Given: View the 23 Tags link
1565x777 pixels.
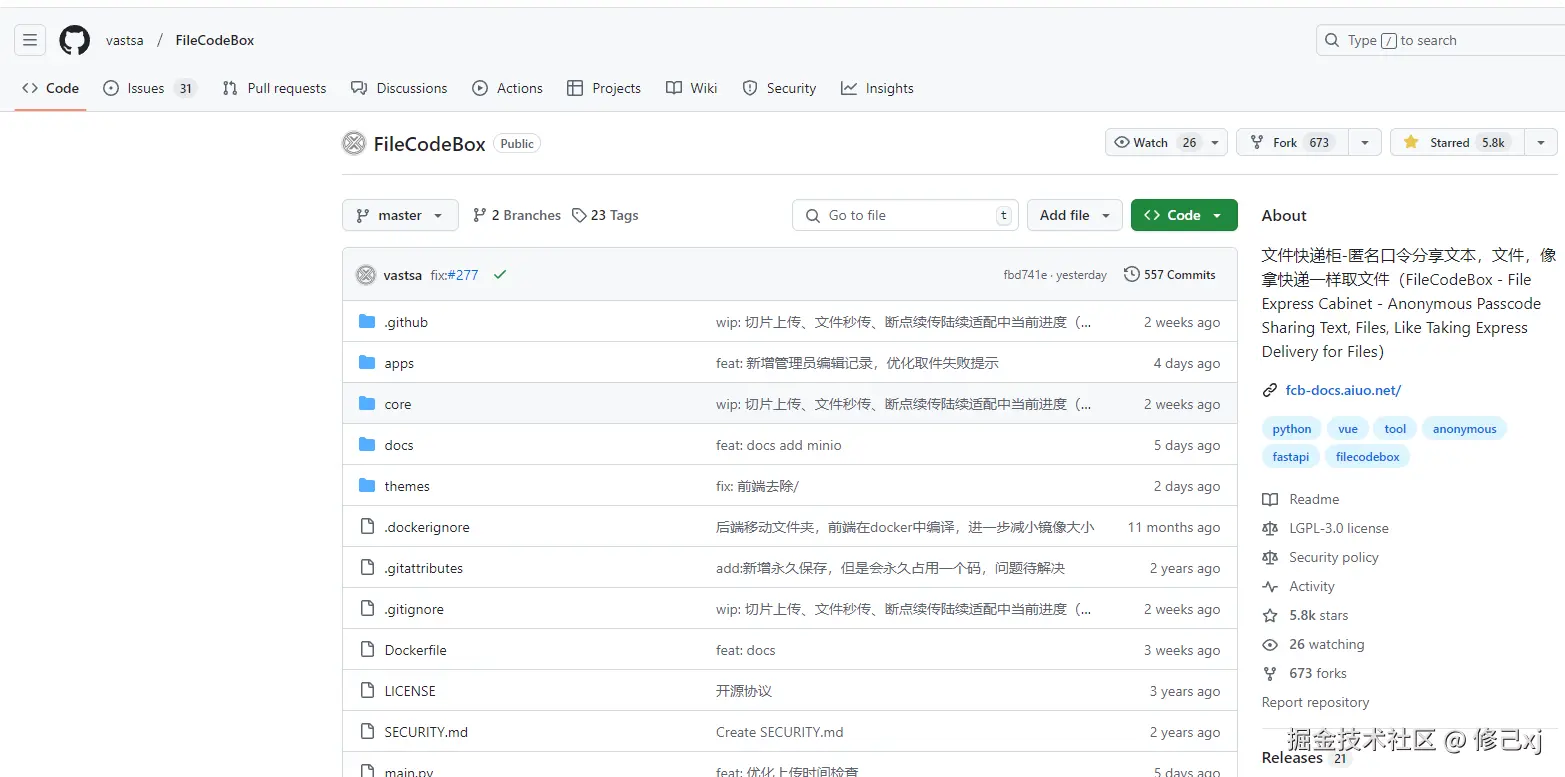Looking at the screenshot, I should tap(605, 215).
